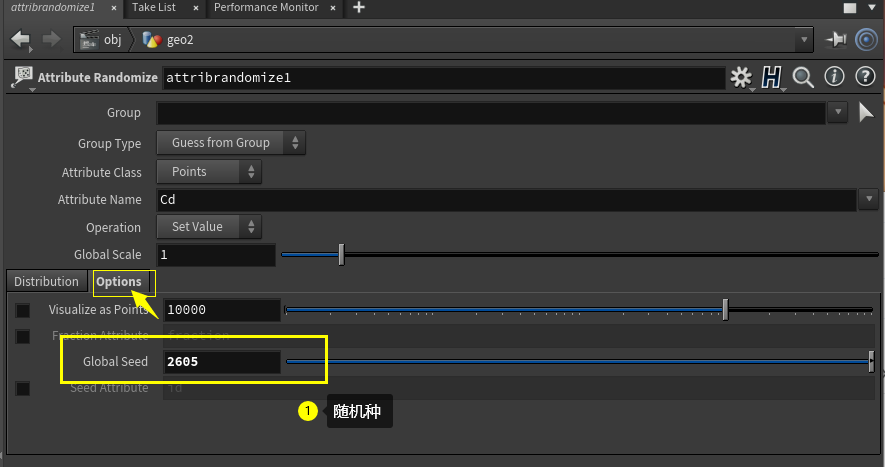Image resolution: width=885 pixels, height=467 pixels.
Task: Open Group field dropdown arrow
Action: tap(838, 112)
